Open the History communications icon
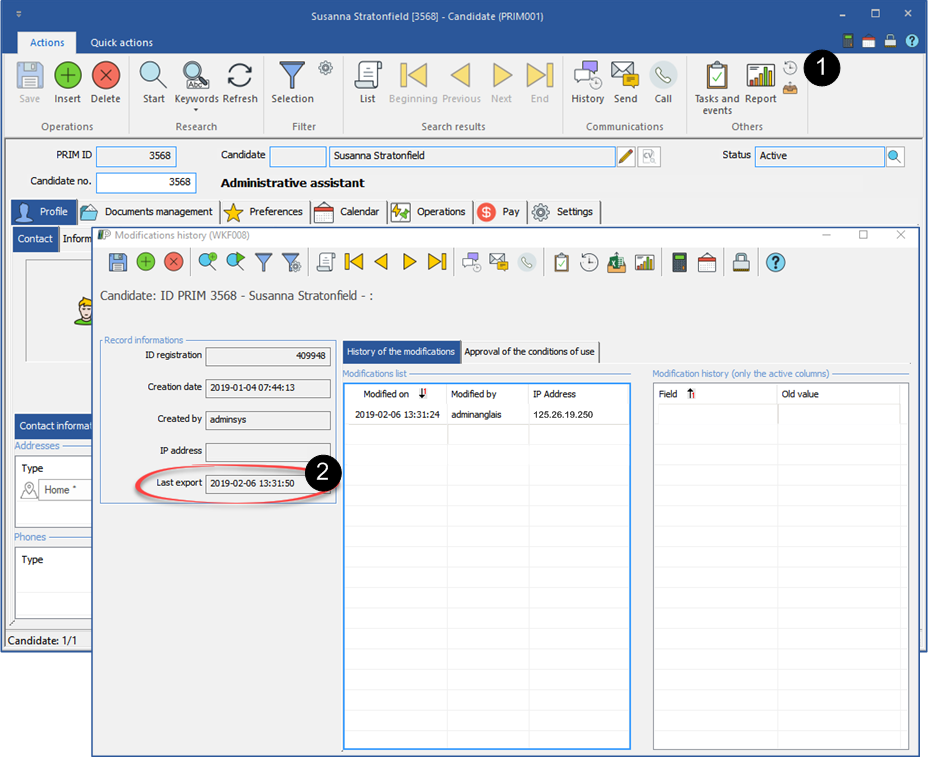The height and width of the screenshot is (757, 928). [x=588, y=75]
